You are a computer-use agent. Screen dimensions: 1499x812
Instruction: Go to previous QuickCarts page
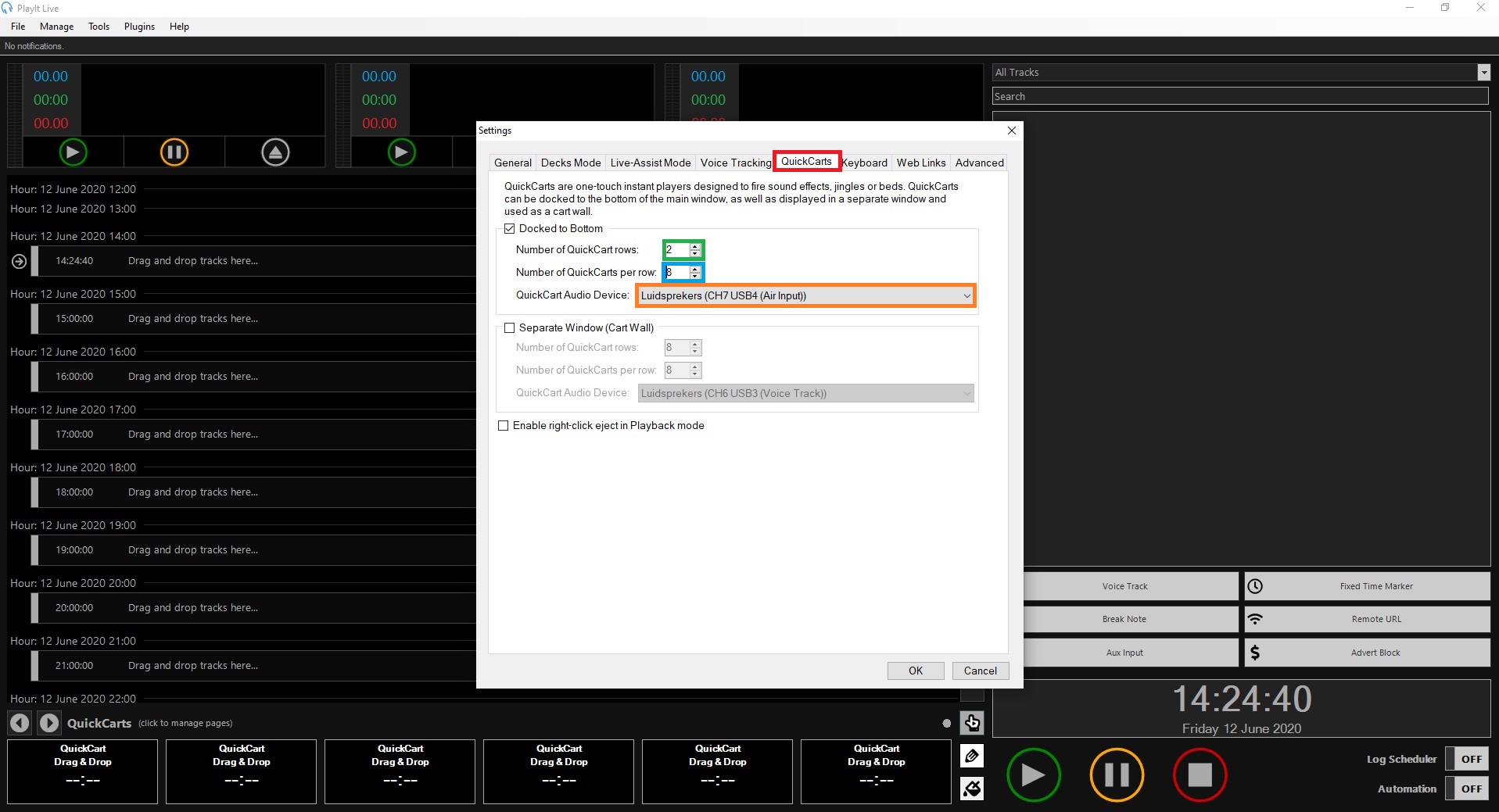coord(20,723)
